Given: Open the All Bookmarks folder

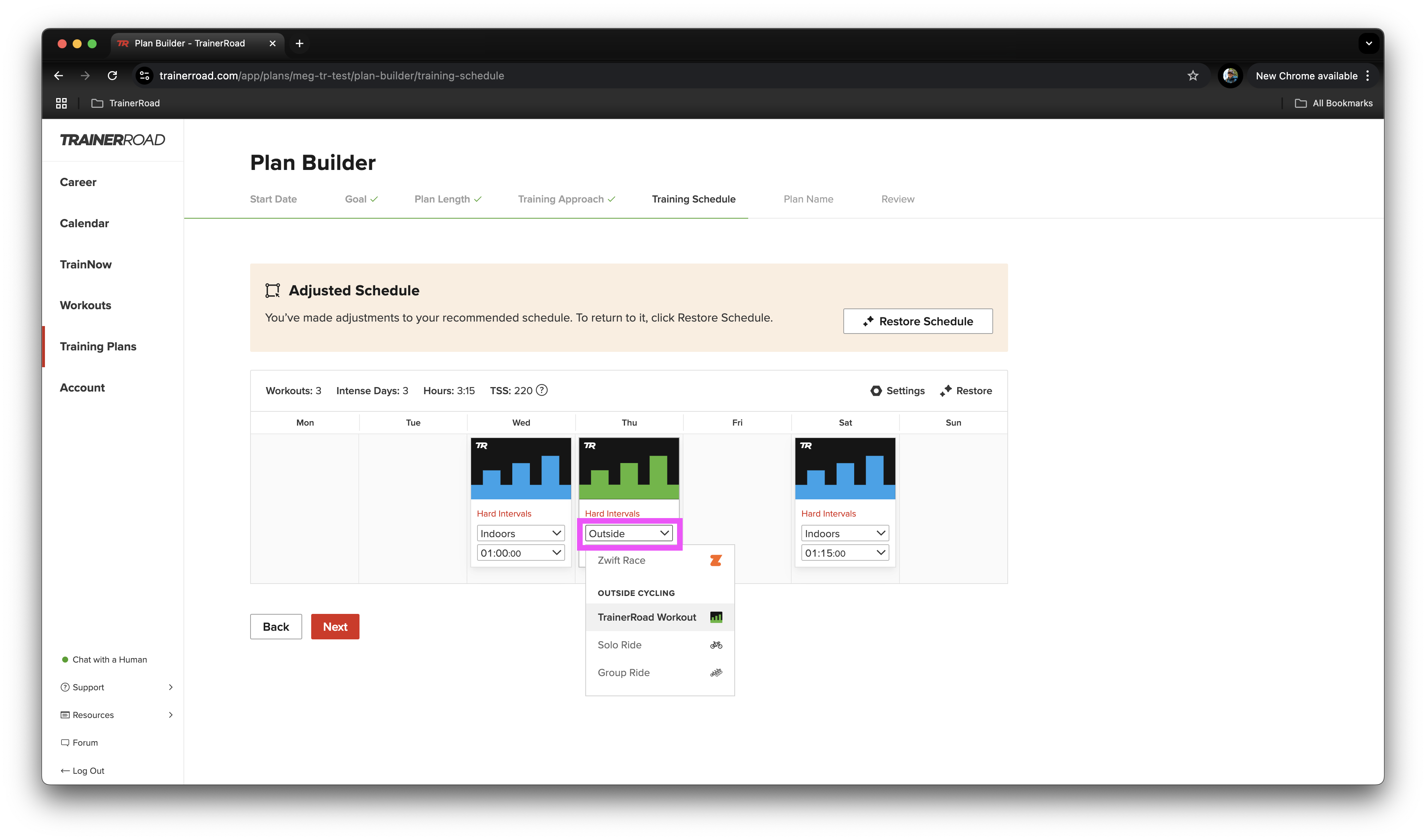Looking at the screenshot, I should coord(1334,103).
